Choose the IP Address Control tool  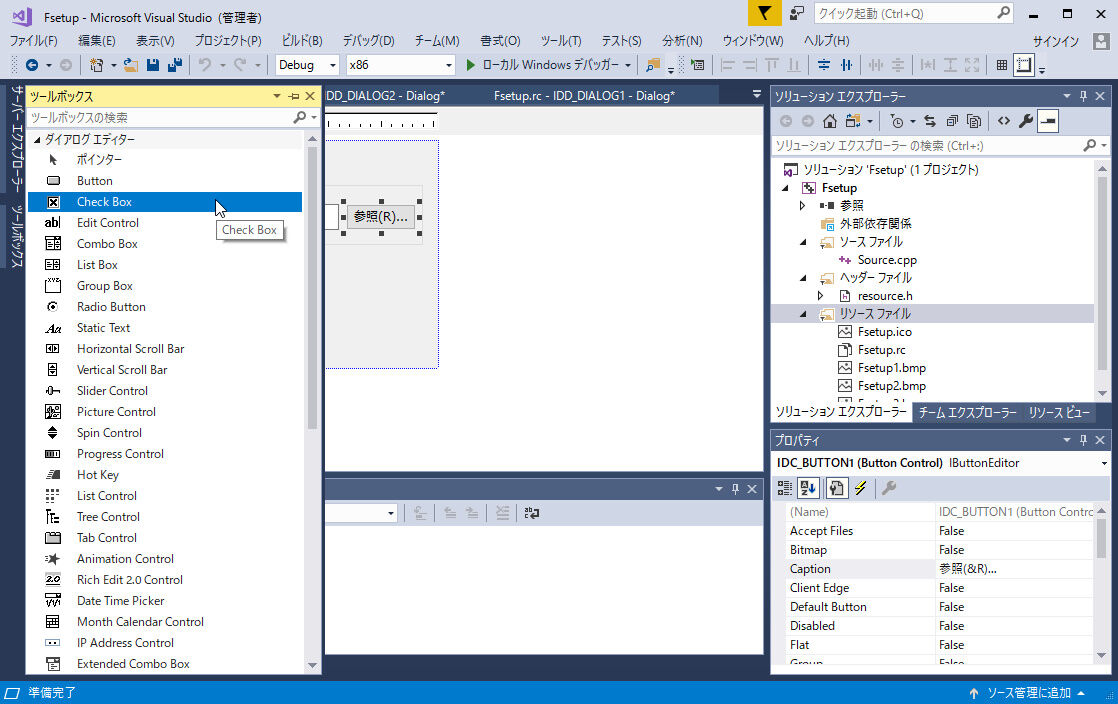point(165,643)
